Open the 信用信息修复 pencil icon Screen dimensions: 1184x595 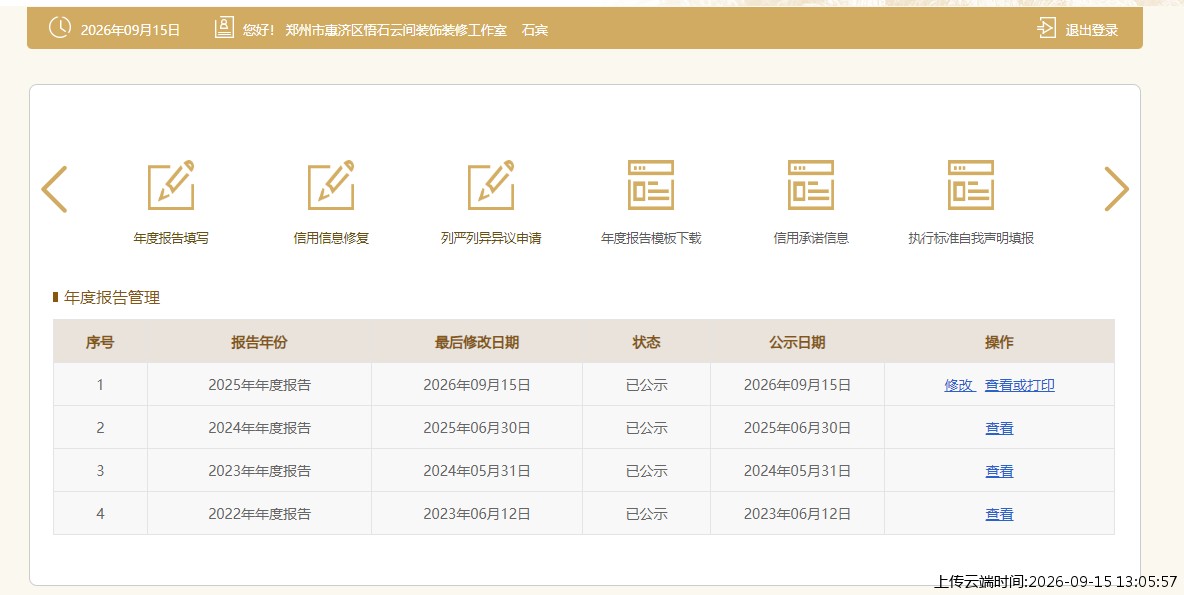coord(331,185)
